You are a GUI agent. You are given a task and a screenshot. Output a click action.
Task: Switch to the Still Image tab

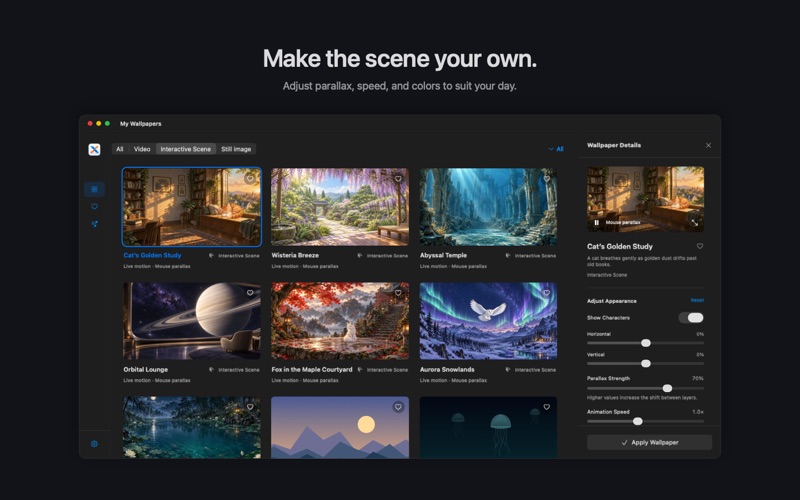236,149
